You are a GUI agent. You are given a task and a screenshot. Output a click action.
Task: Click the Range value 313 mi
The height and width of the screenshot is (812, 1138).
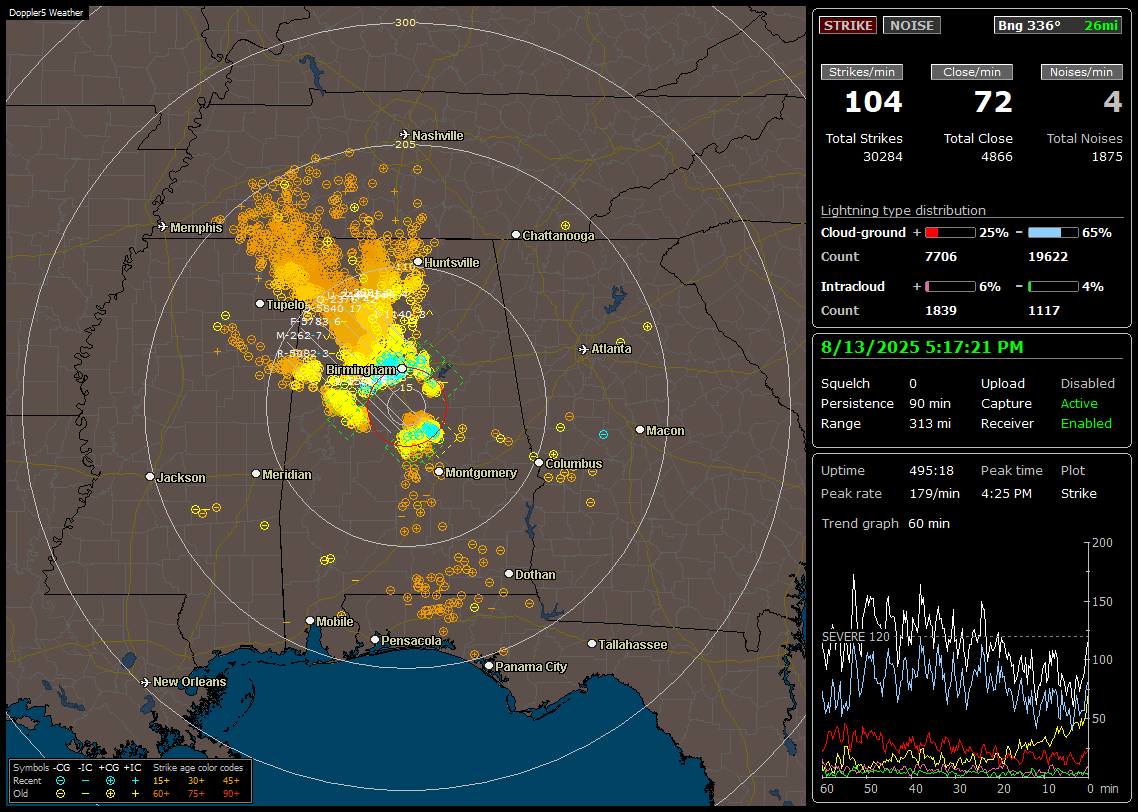[x=930, y=424]
